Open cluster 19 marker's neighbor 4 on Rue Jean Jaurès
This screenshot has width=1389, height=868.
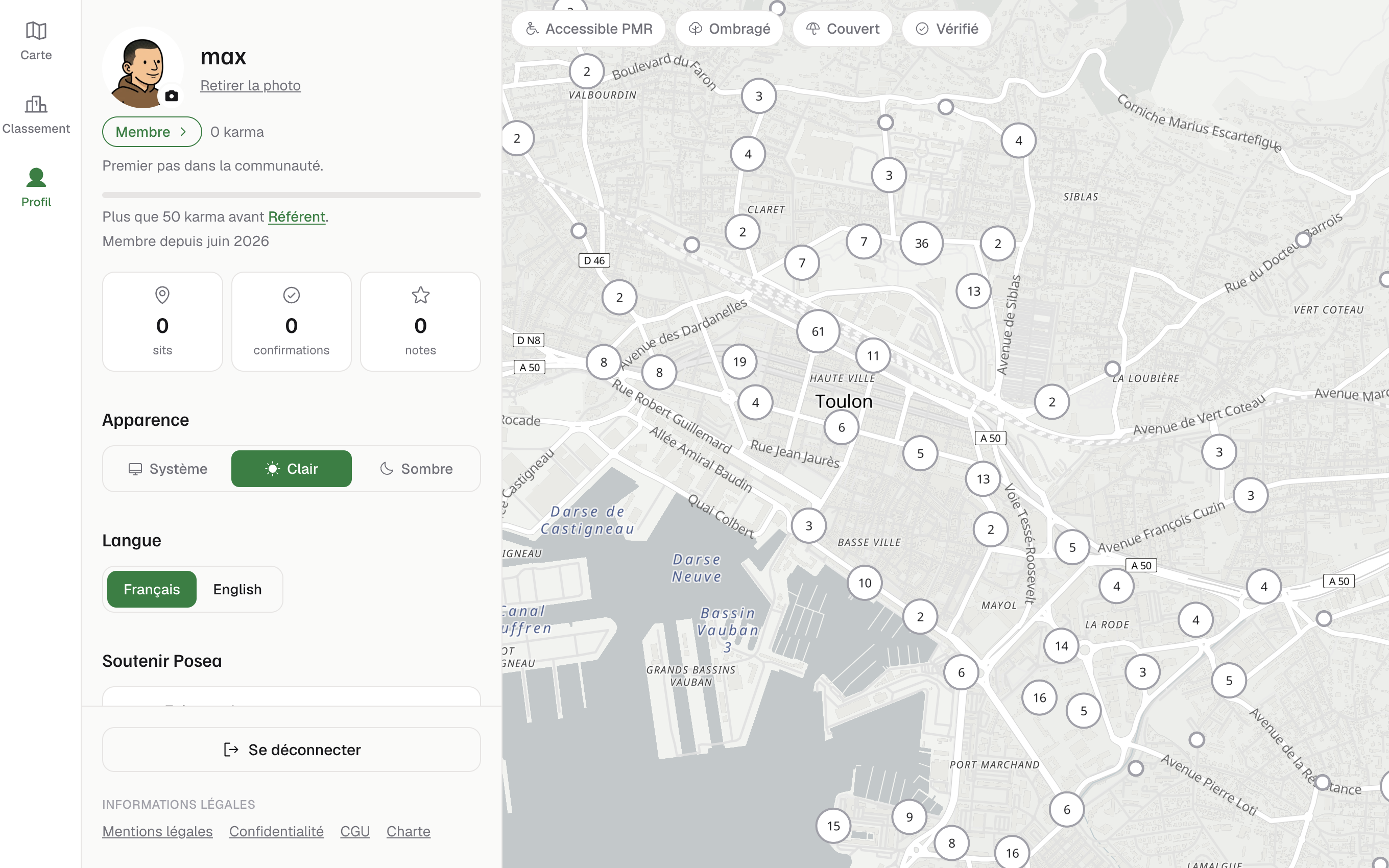755,402
